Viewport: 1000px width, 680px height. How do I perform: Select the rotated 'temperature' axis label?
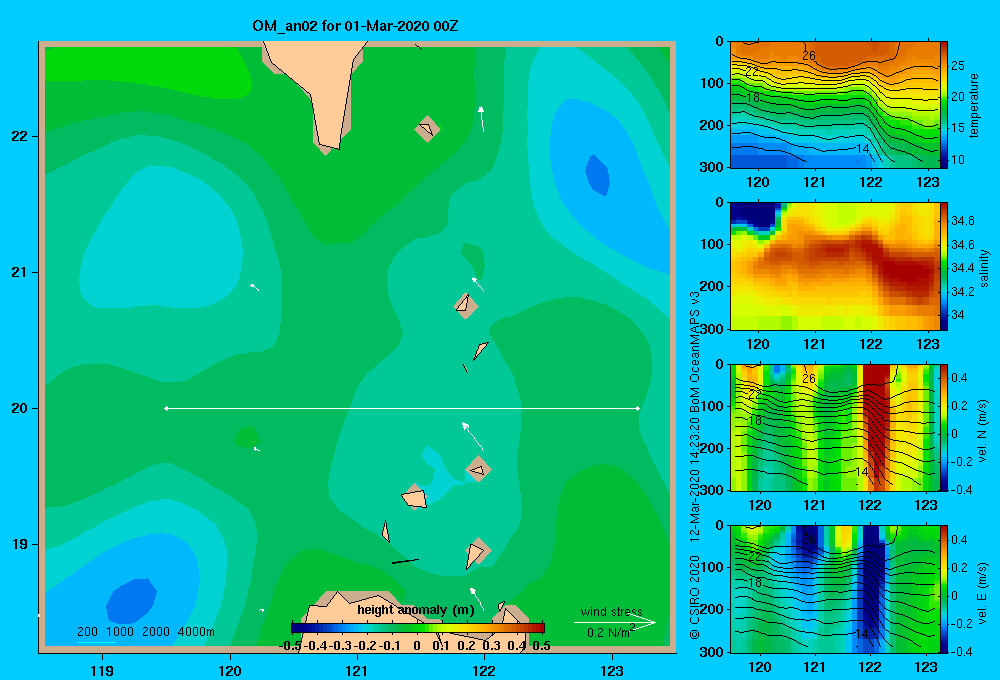[974, 105]
